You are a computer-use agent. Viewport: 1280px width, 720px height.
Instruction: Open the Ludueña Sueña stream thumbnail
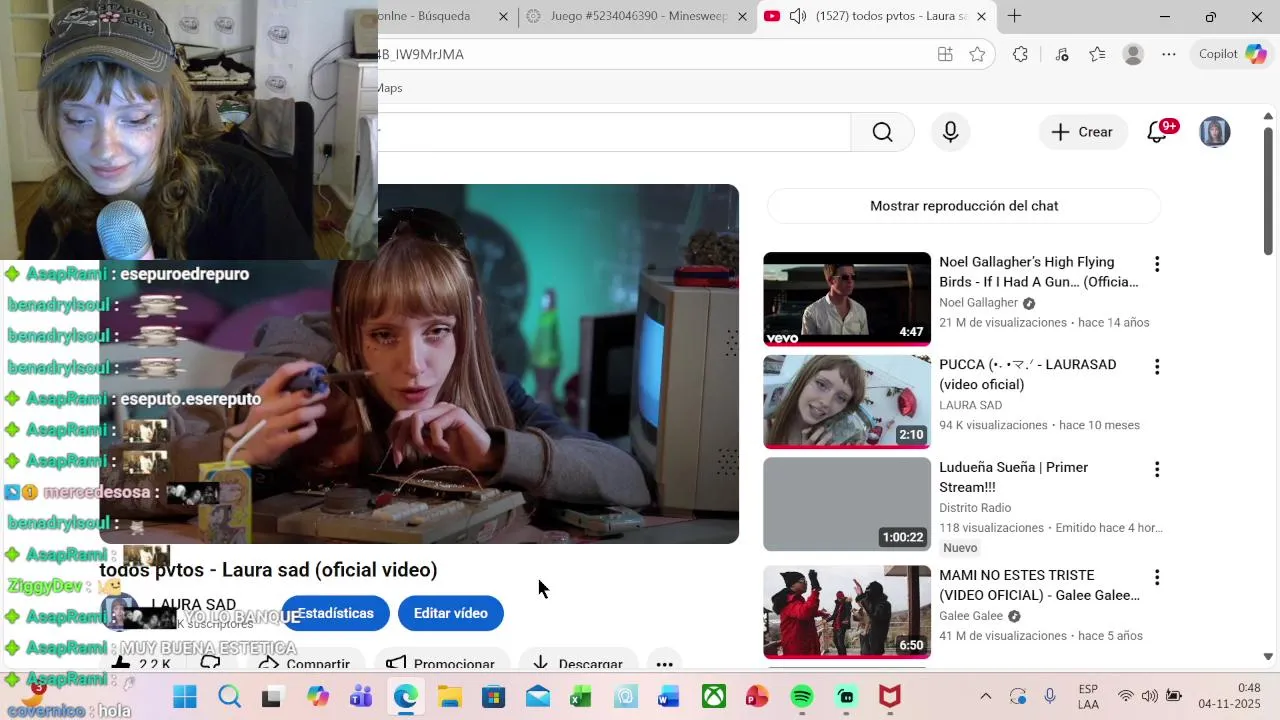847,504
